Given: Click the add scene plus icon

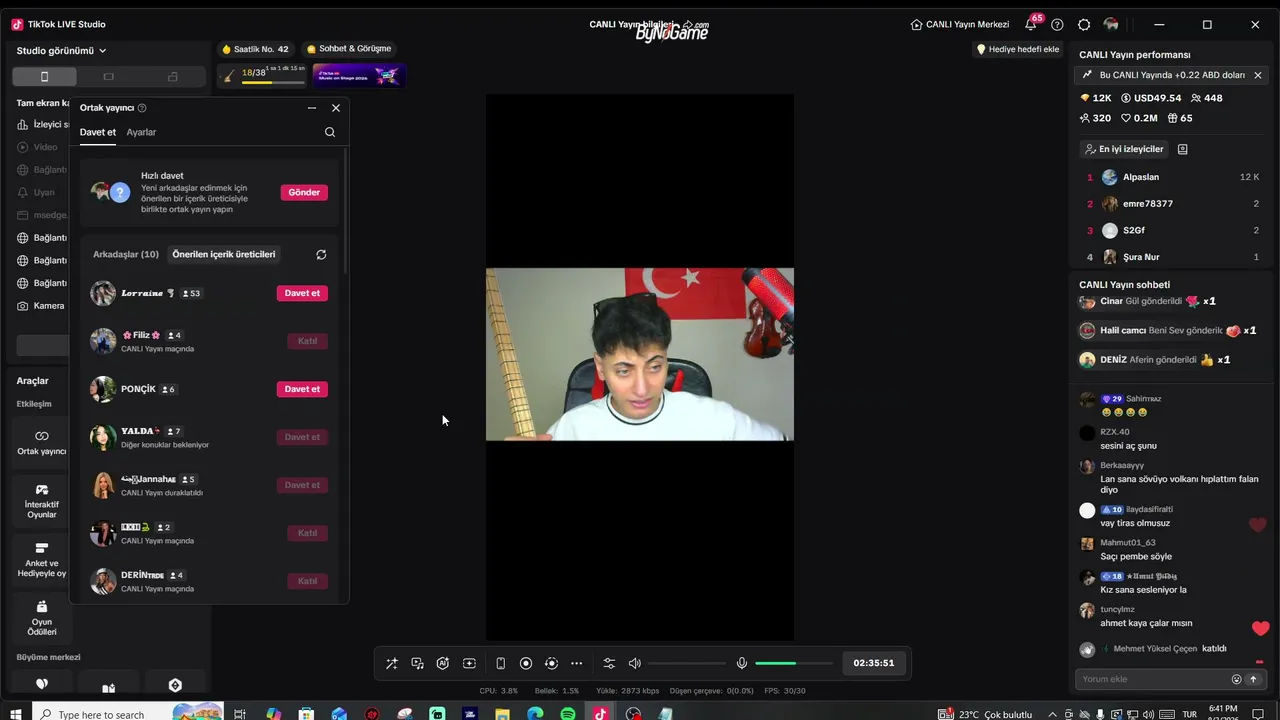Looking at the screenshot, I should (x=469, y=663).
